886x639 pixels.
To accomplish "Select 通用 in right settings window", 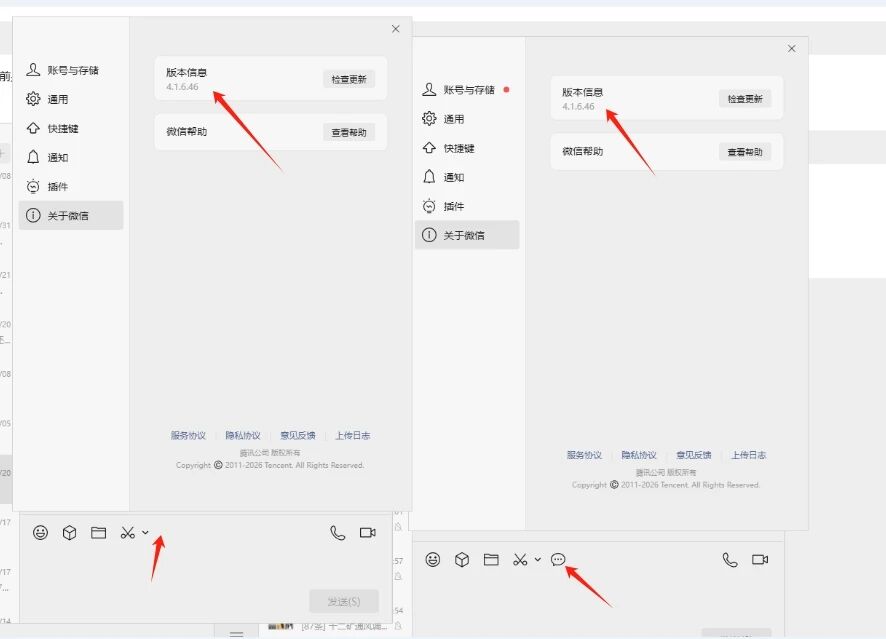I will pos(467,119).
